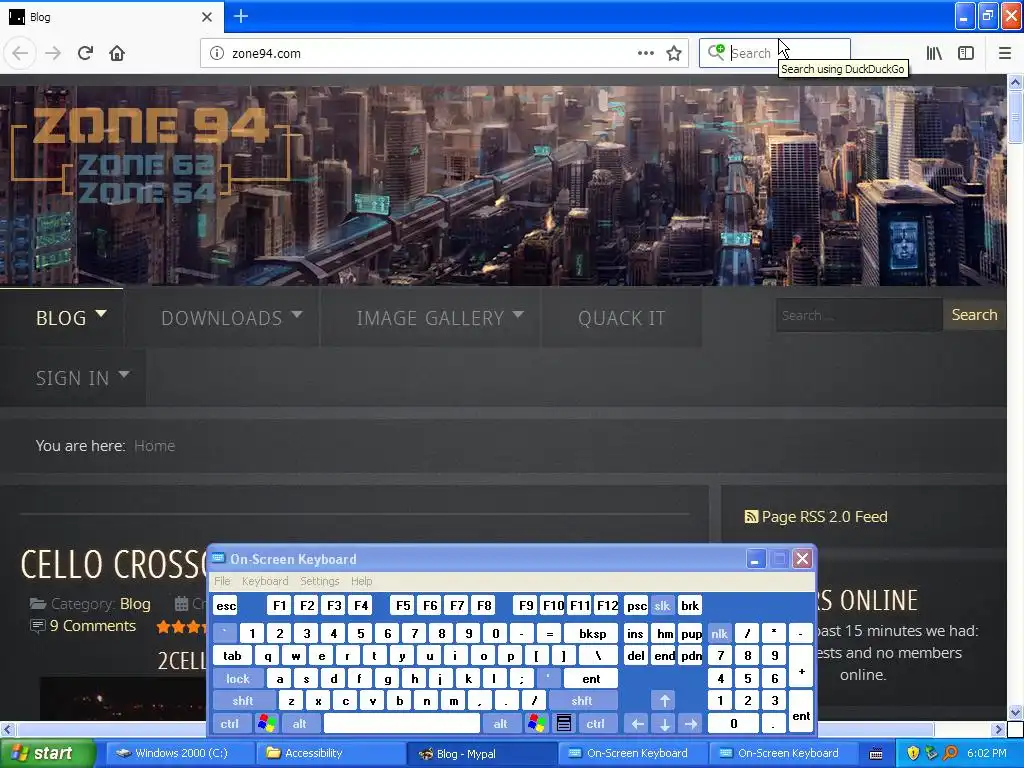Show site information icon in address bar
This screenshot has width=1024, height=768.
click(217, 53)
